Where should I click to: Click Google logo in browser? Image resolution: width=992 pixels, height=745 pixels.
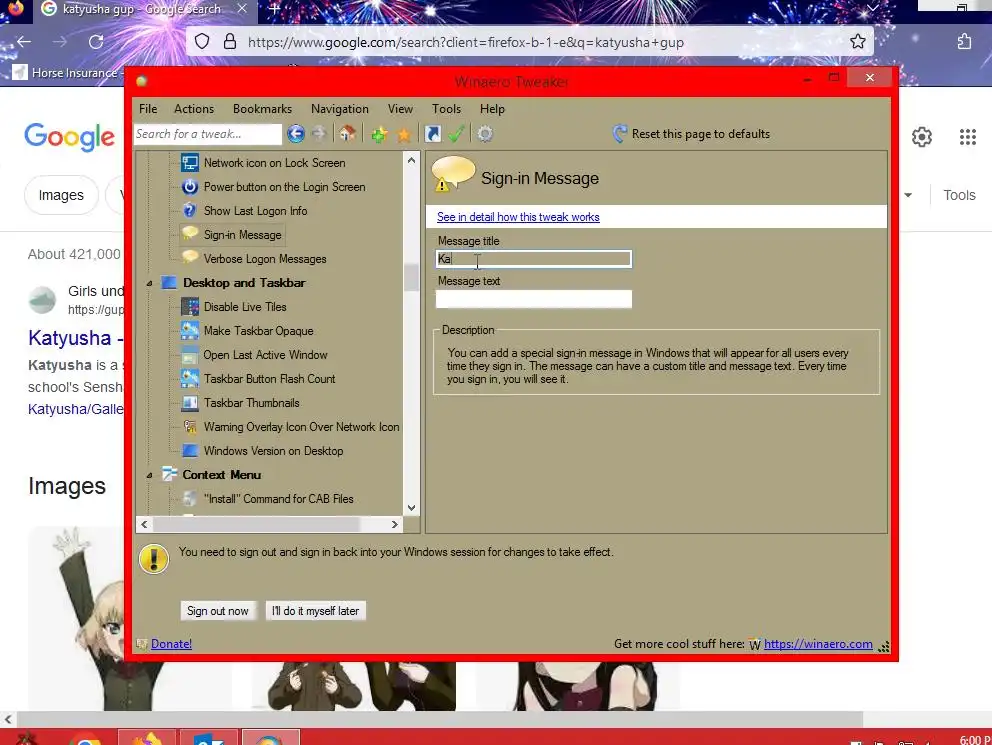click(x=70, y=137)
